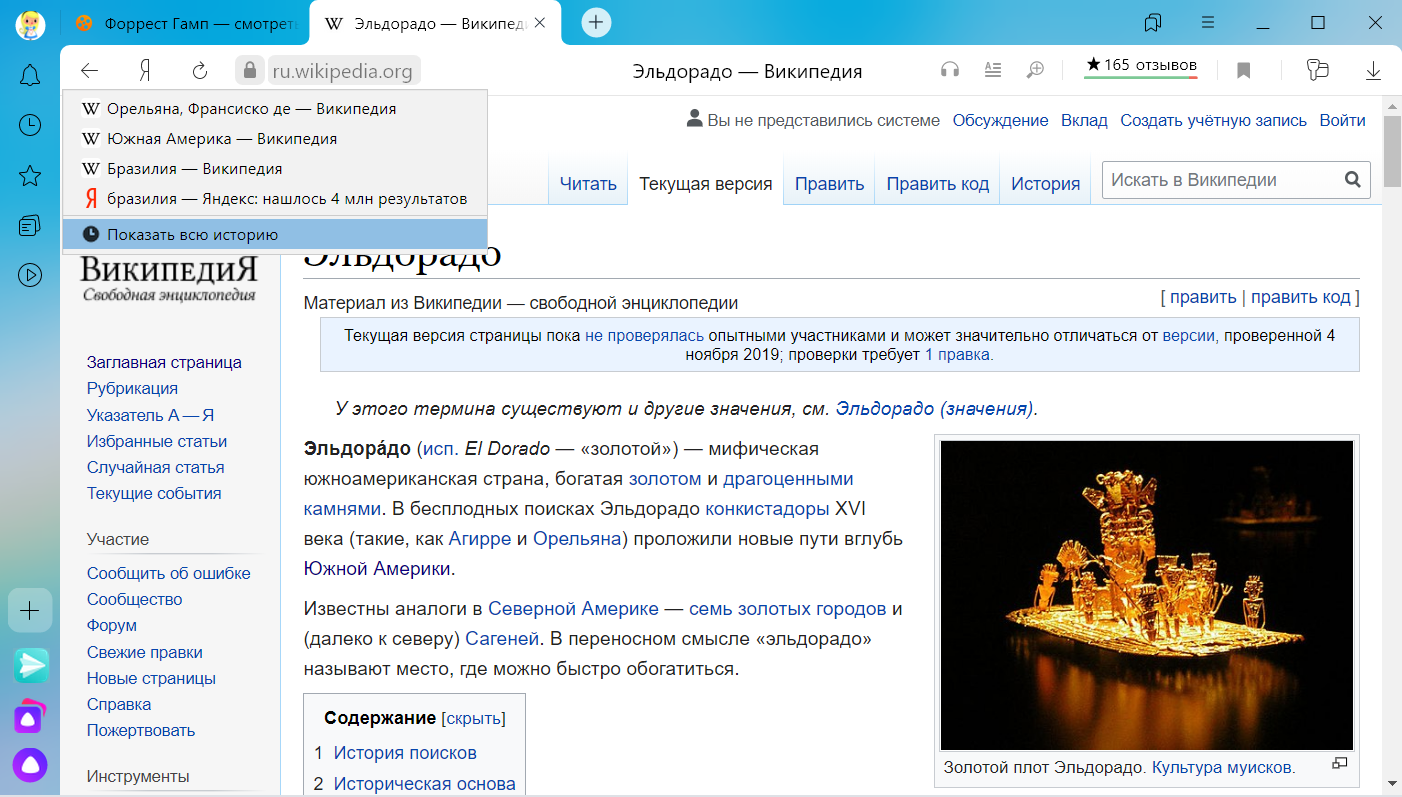Viewport: 1402px width, 797px height.
Task: Open the Править tab
Action: (829, 183)
